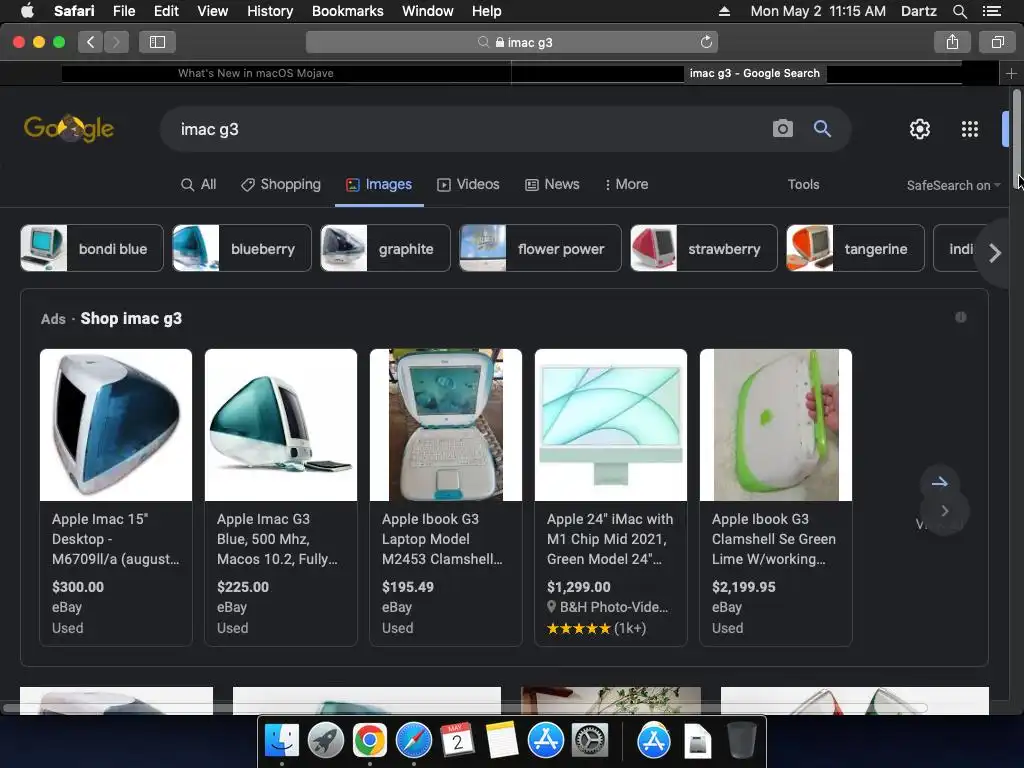The width and height of the screenshot is (1024, 768).
Task: Show all tabs overview icon
Action: (997, 42)
